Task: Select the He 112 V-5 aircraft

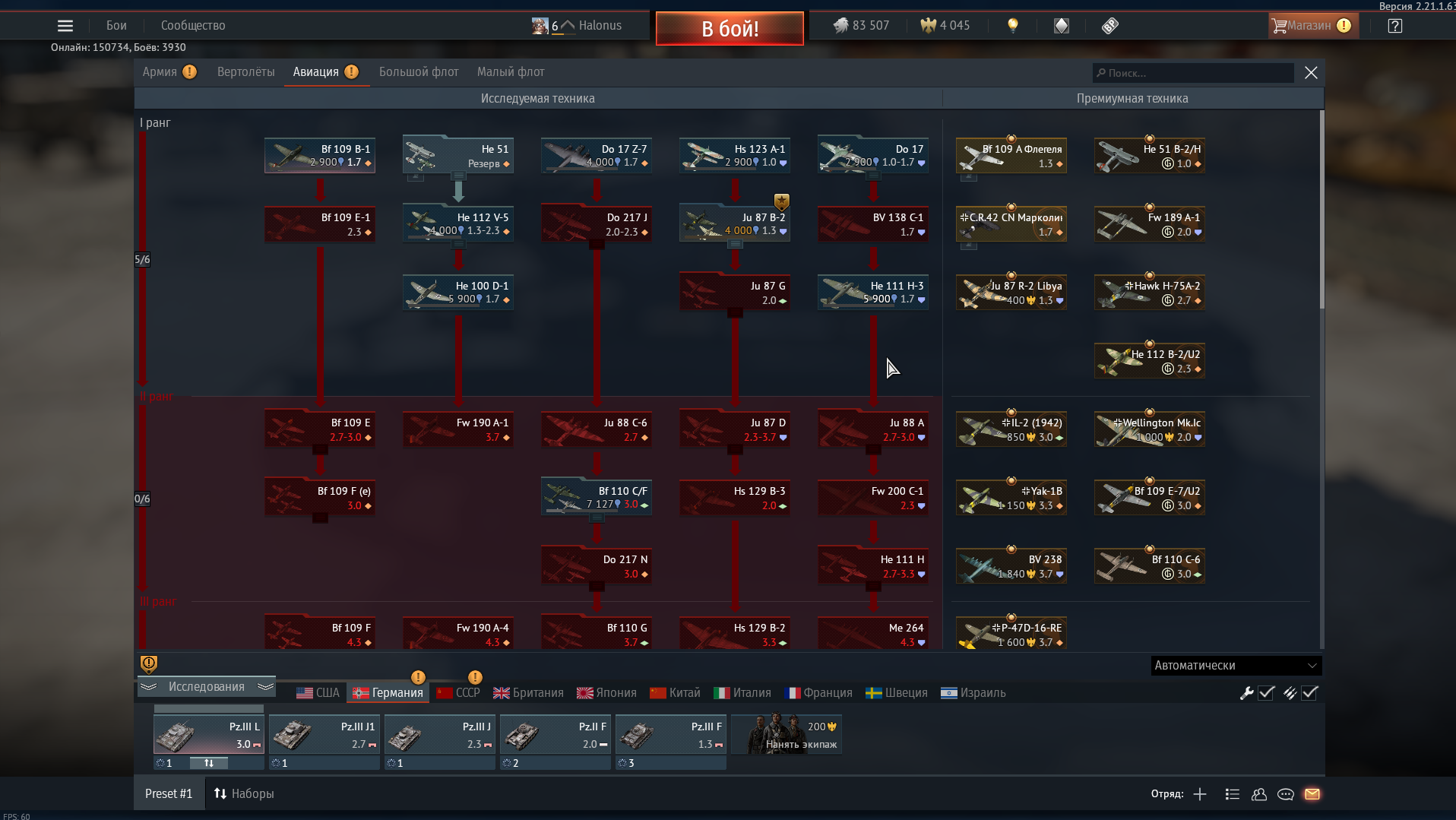Action: [x=458, y=224]
